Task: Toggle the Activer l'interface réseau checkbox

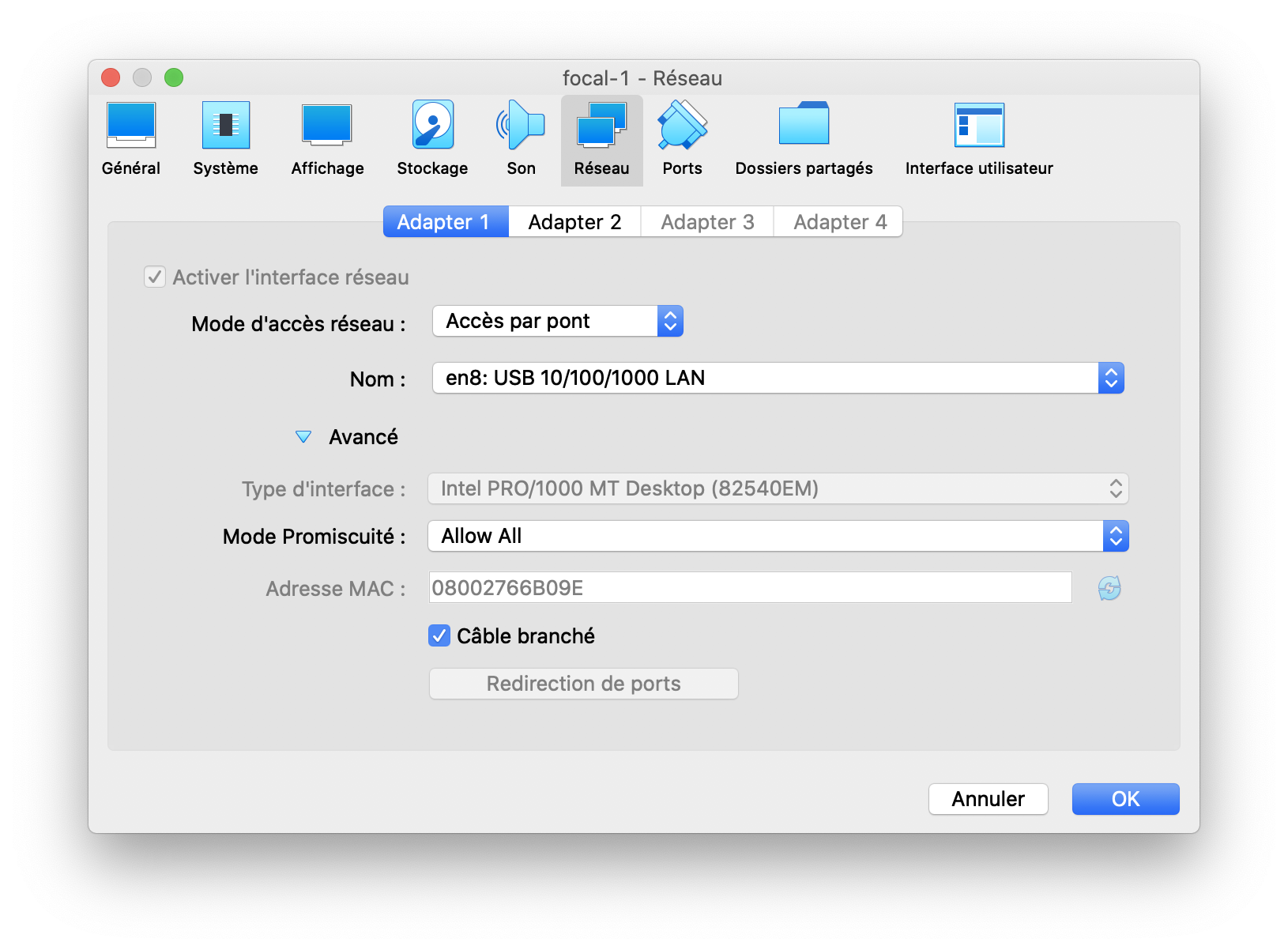Action: click(155, 277)
